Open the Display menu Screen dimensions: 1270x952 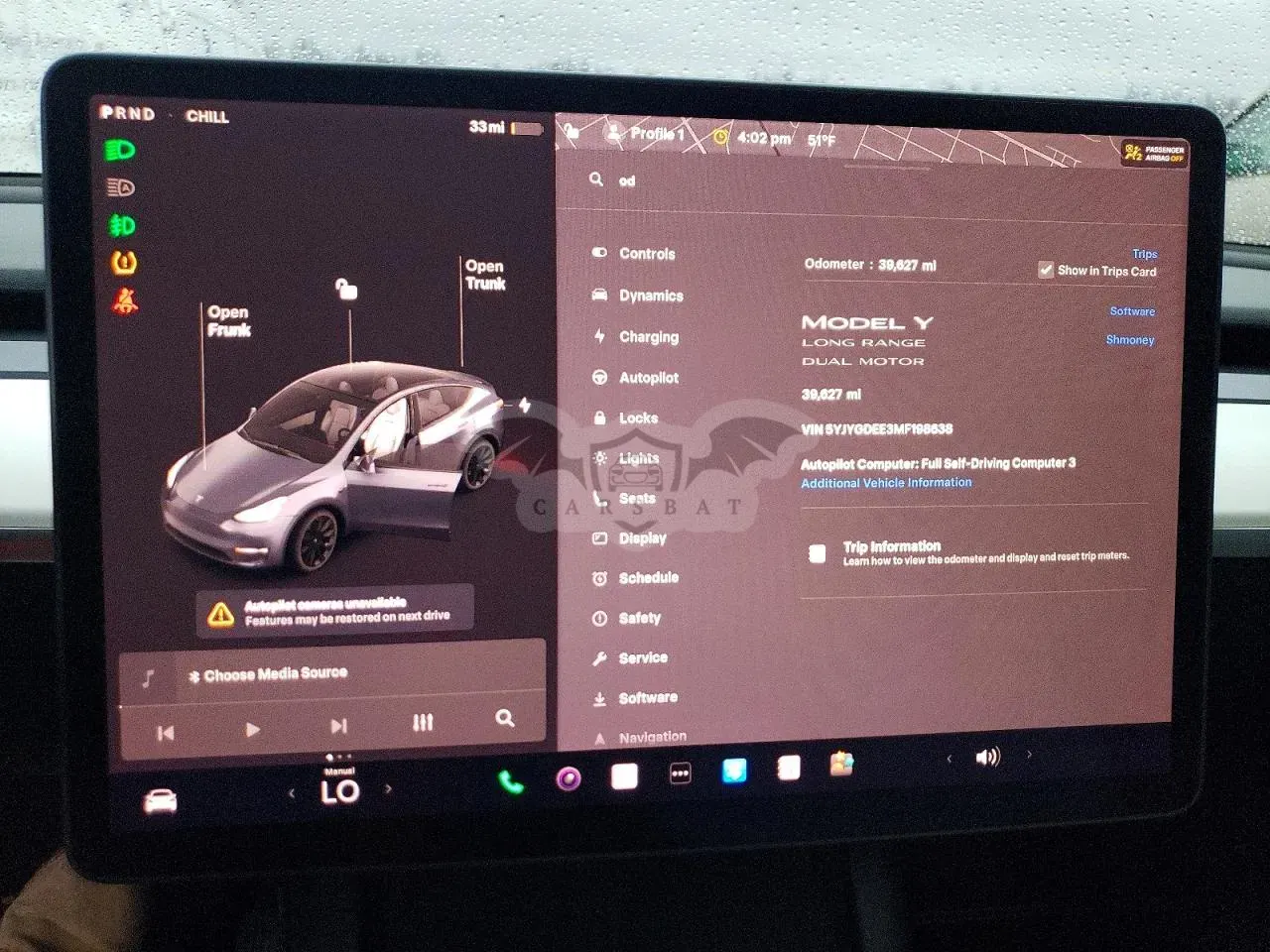point(629,538)
